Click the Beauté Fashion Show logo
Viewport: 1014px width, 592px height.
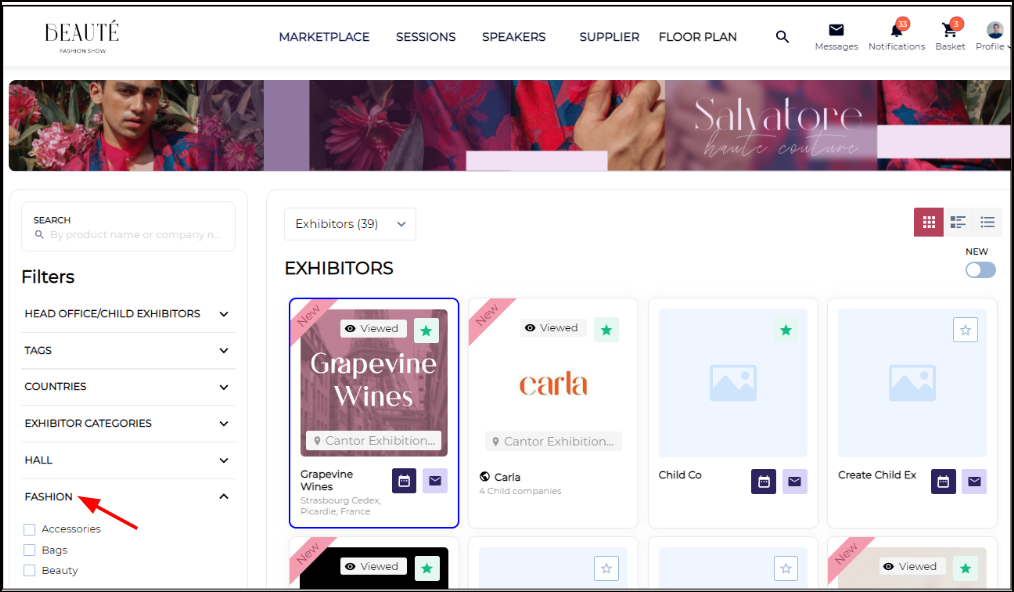pos(82,36)
